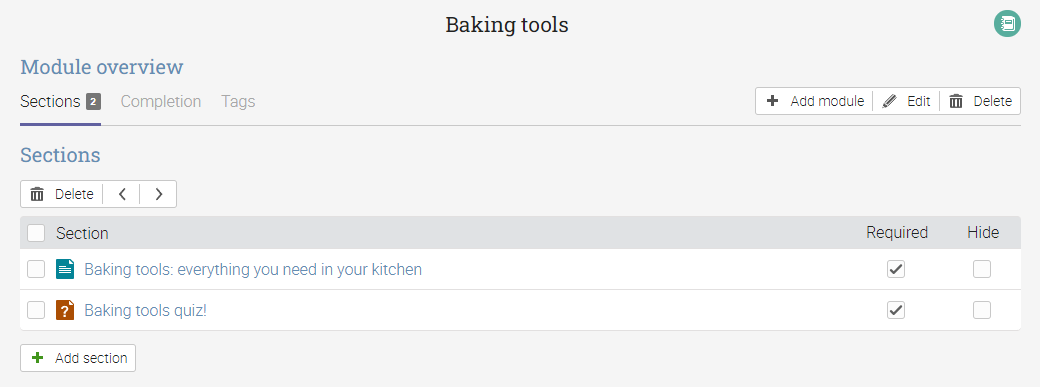Select all sections with the header checkbox

36,233
